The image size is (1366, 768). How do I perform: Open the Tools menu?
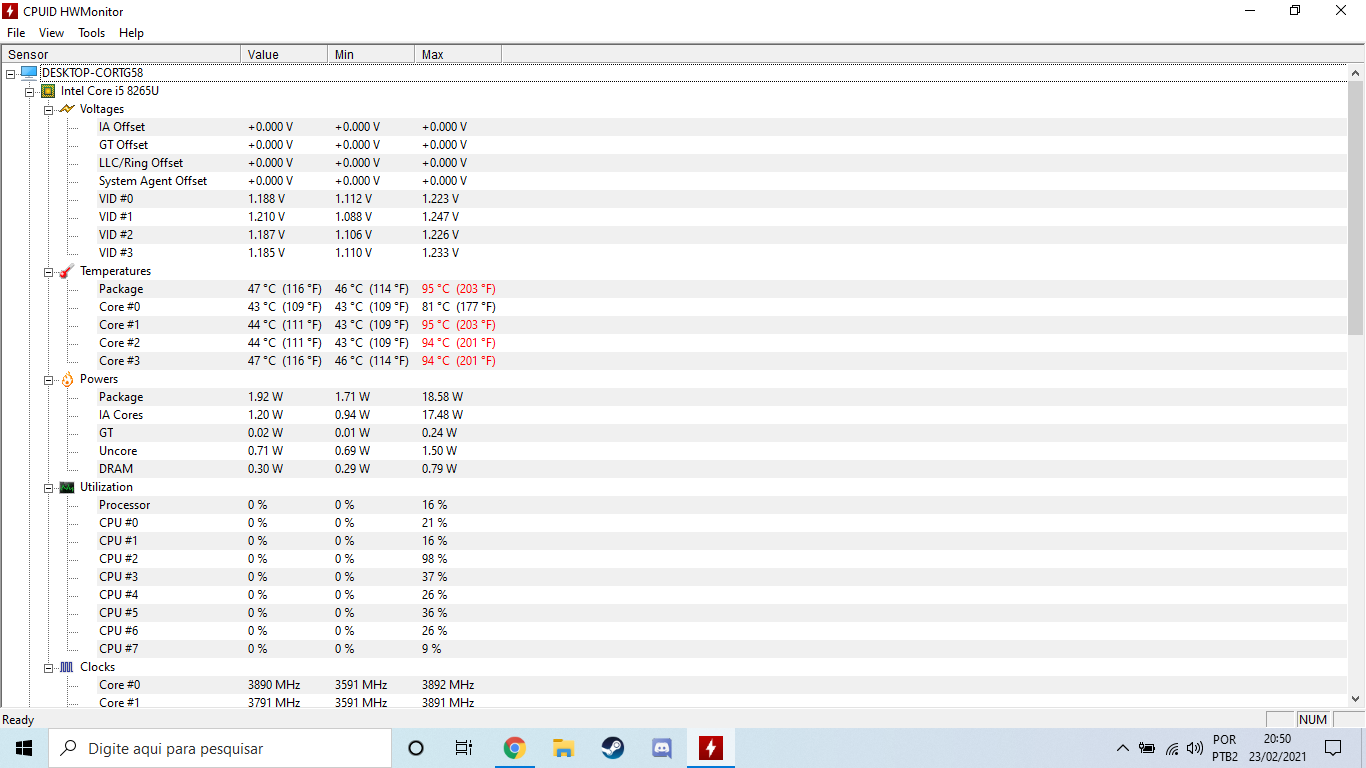point(91,33)
